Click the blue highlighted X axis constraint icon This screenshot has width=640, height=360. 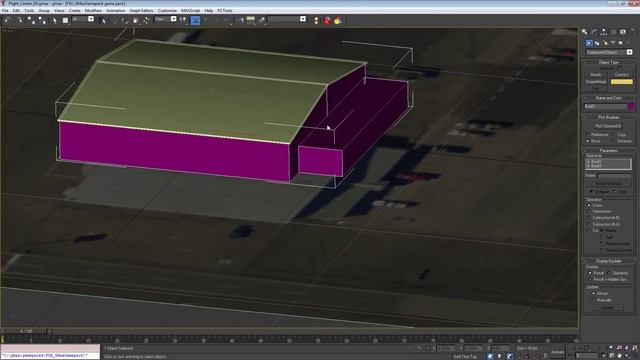pyautogui.click(x=195, y=20)
